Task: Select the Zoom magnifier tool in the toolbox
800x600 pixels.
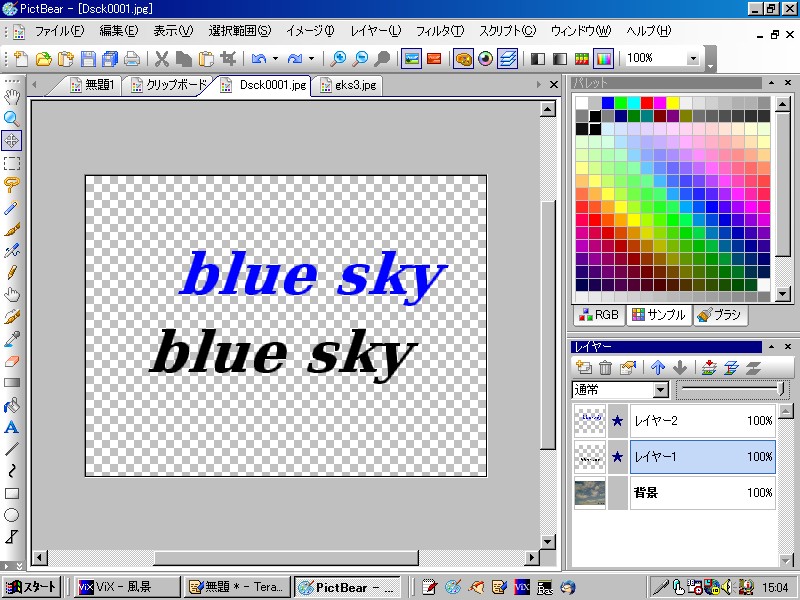Action: (12, 118)
